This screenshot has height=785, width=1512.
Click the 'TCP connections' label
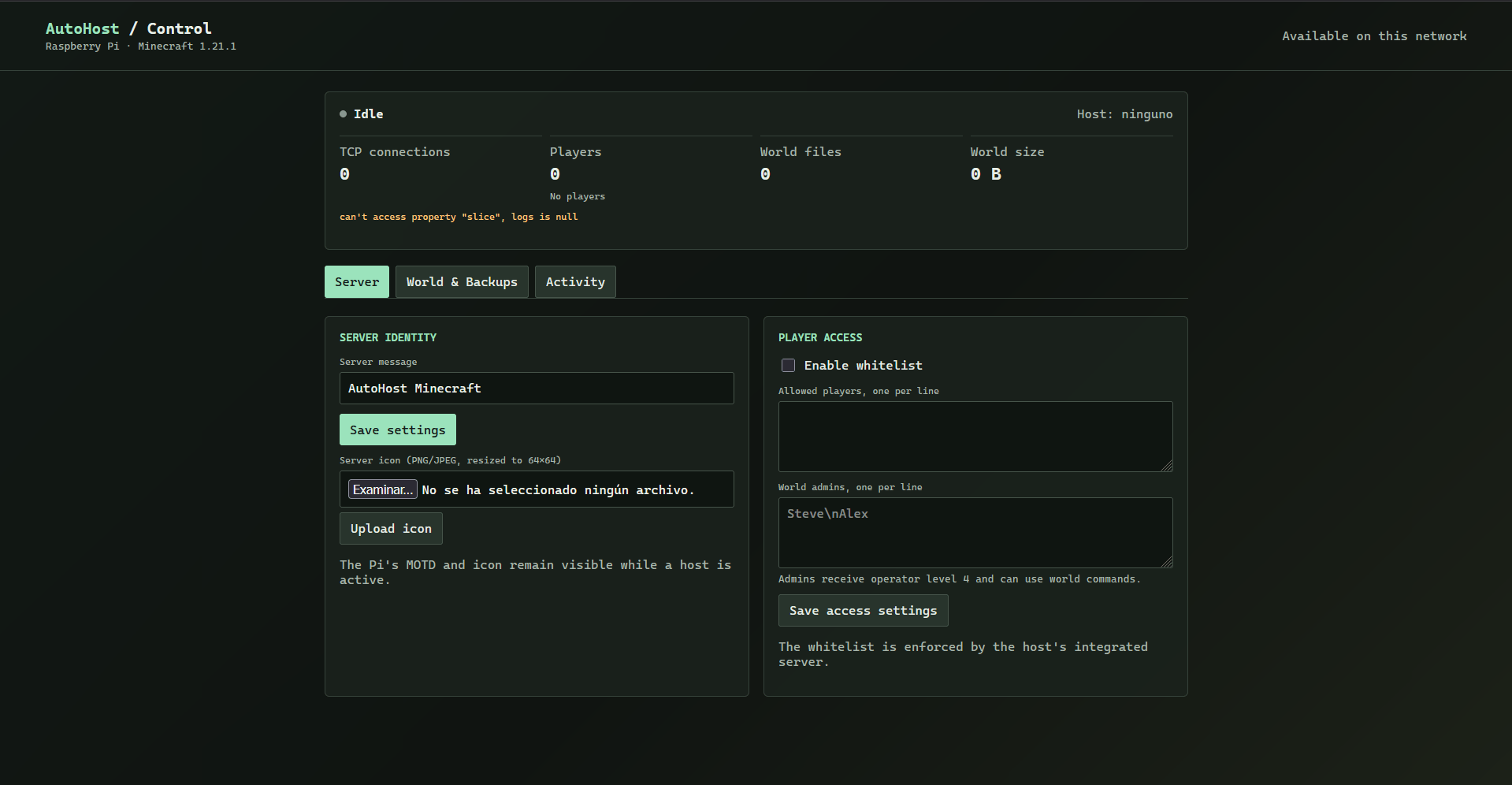click(395, 151)
